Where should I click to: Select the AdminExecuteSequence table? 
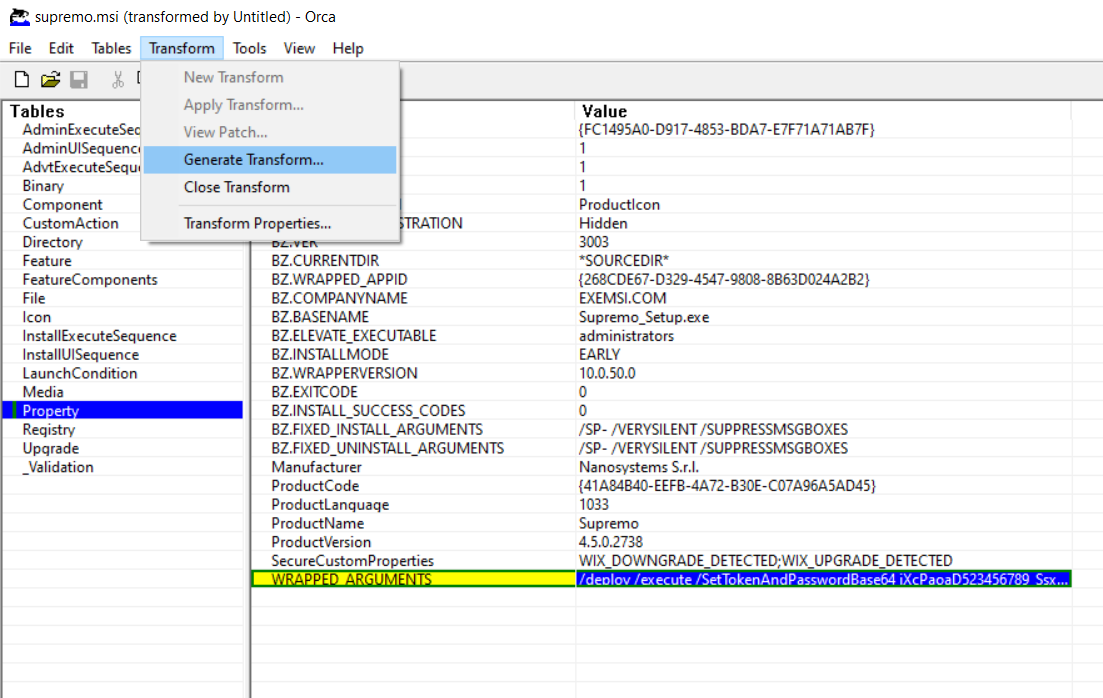pyautogui.click(x=81, y=129)
